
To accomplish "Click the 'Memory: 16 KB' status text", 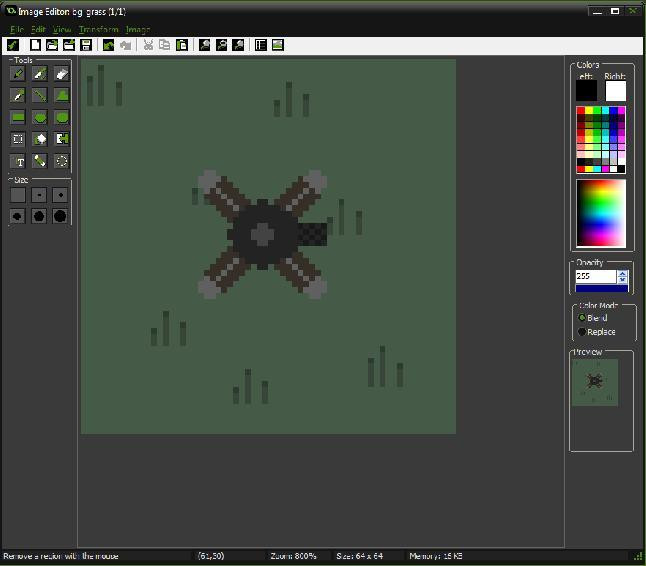I will (435, 556).
